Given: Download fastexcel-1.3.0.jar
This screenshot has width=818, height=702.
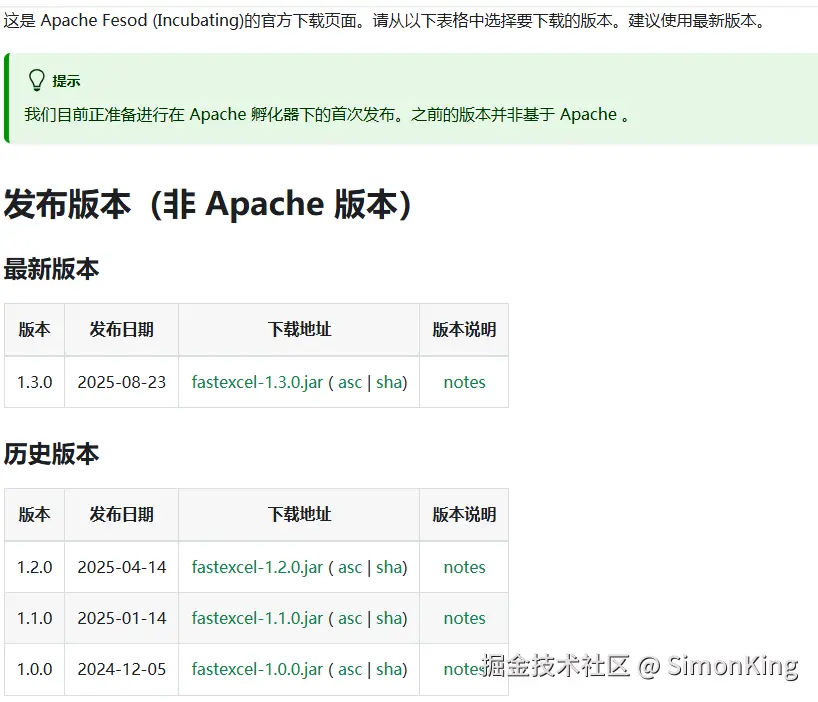Looking at the screenshot, I should 257,382.
